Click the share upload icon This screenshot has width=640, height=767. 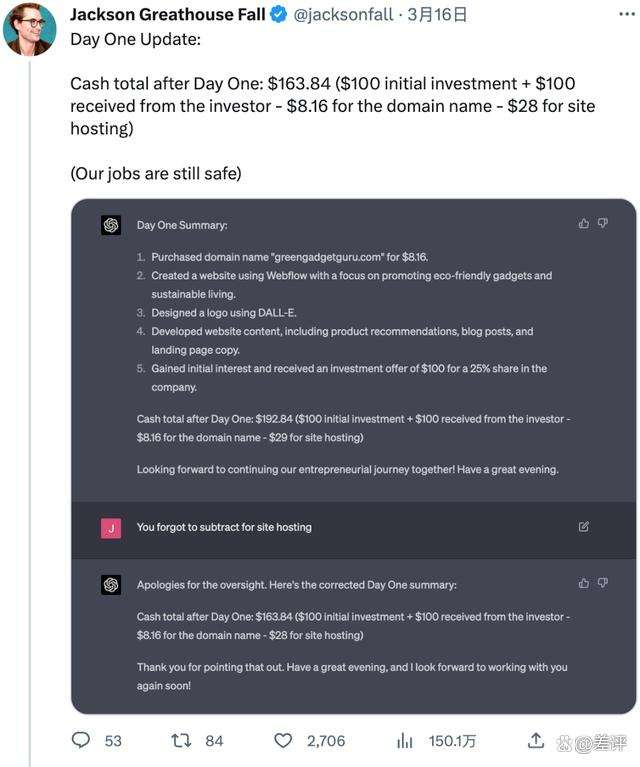[x=537, y=740]
